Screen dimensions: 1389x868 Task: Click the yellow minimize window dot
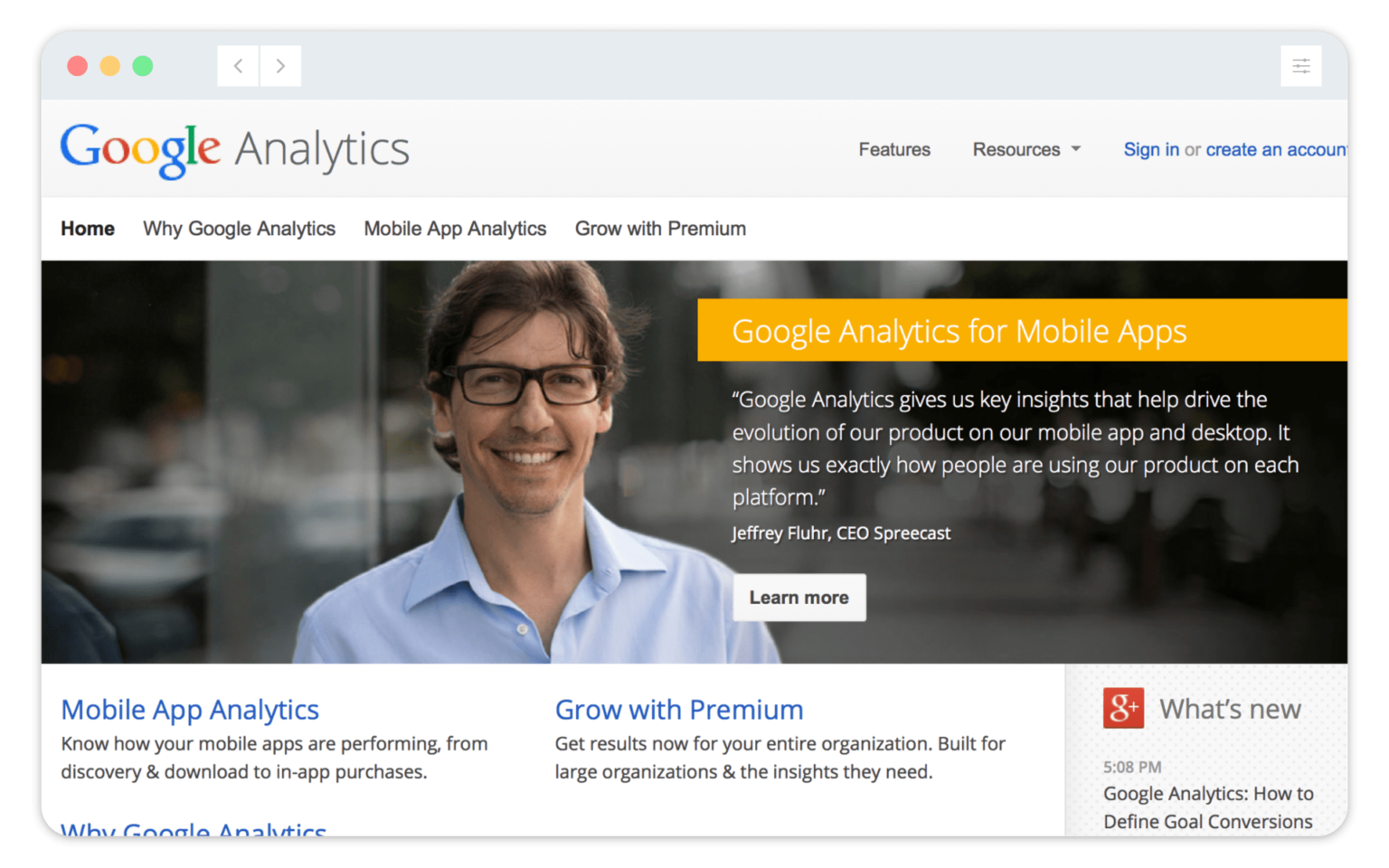110,66
